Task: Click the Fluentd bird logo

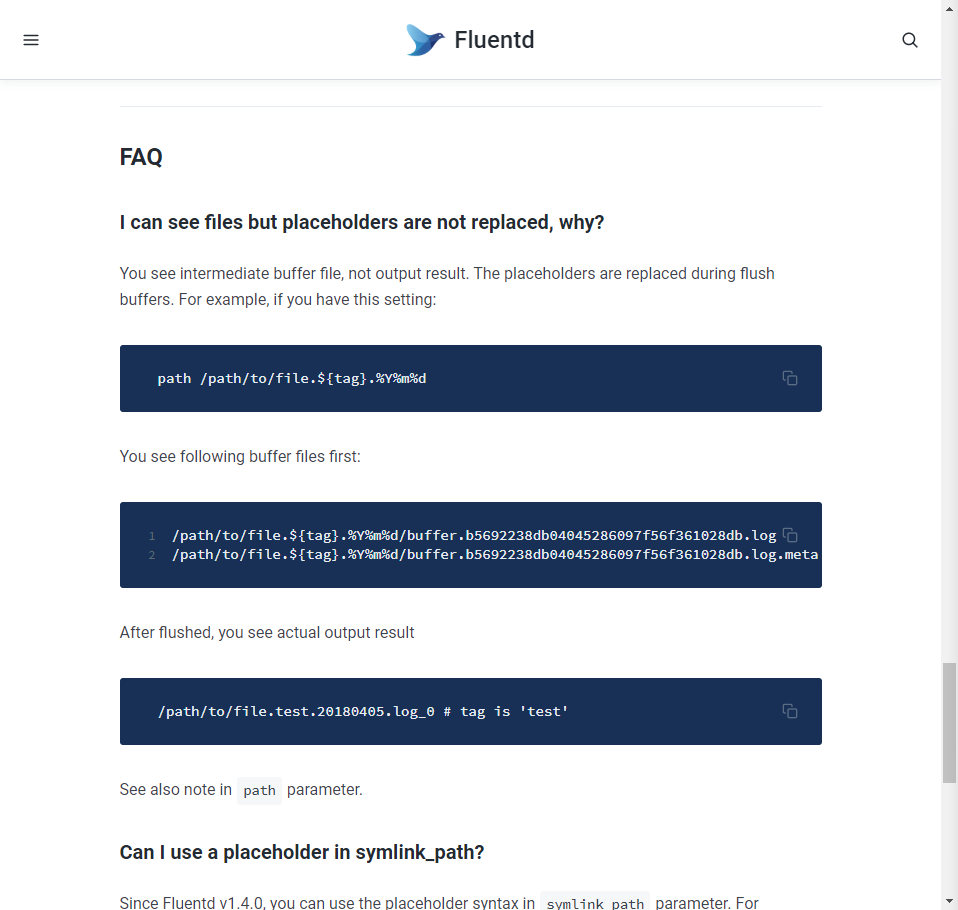Action: click(x=425, y=40)
